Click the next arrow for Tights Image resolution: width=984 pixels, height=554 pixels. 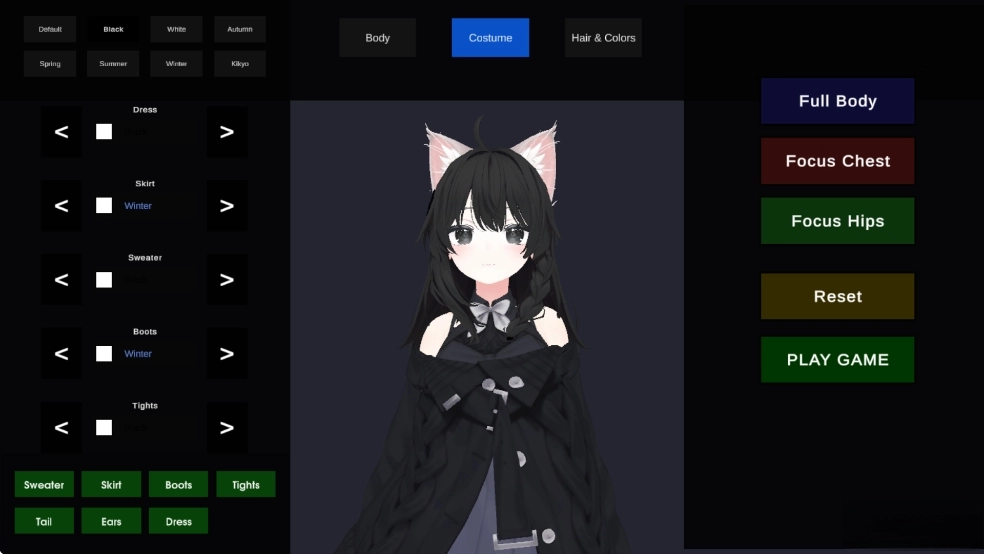[227, 428]
